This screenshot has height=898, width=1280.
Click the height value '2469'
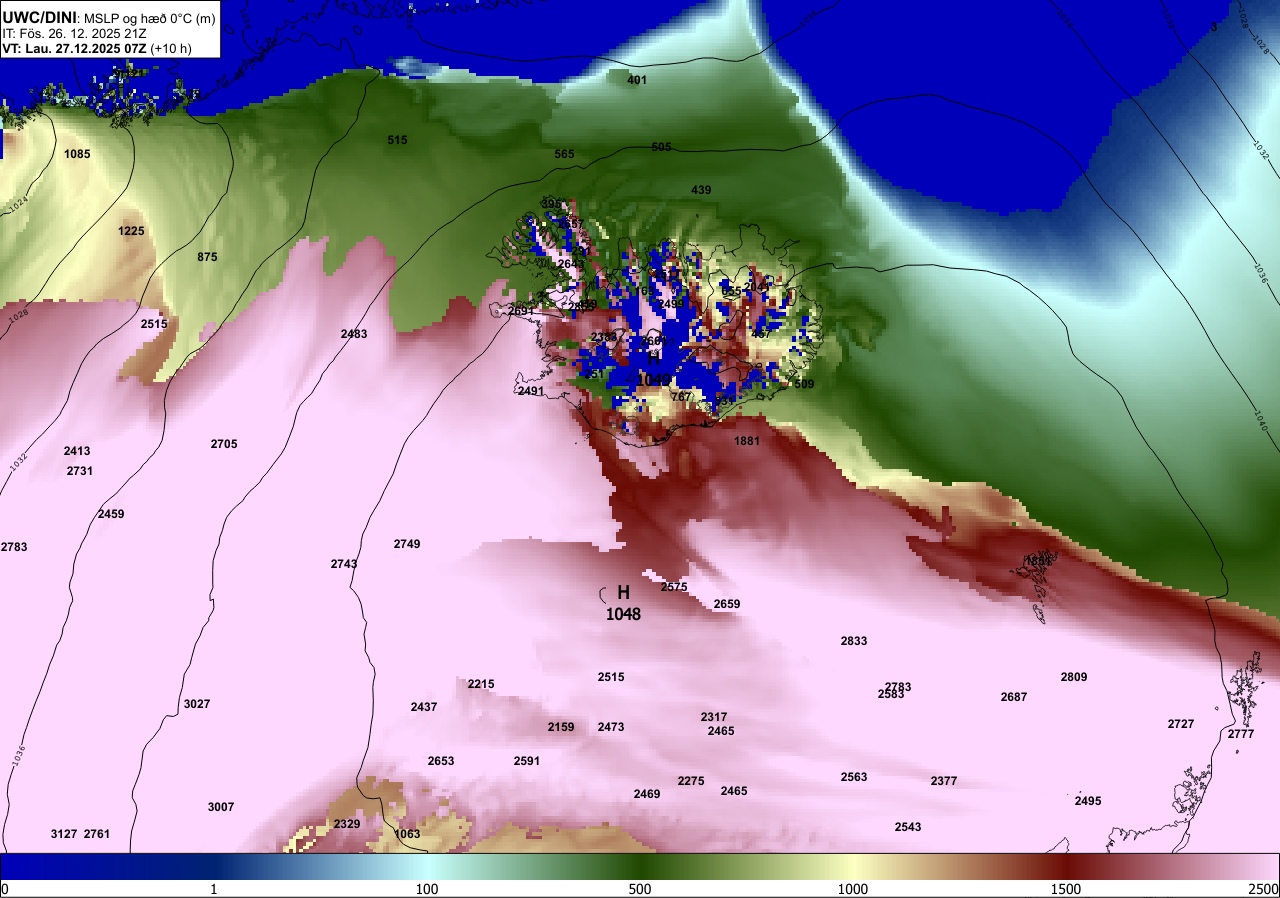(x=647, y=794)
